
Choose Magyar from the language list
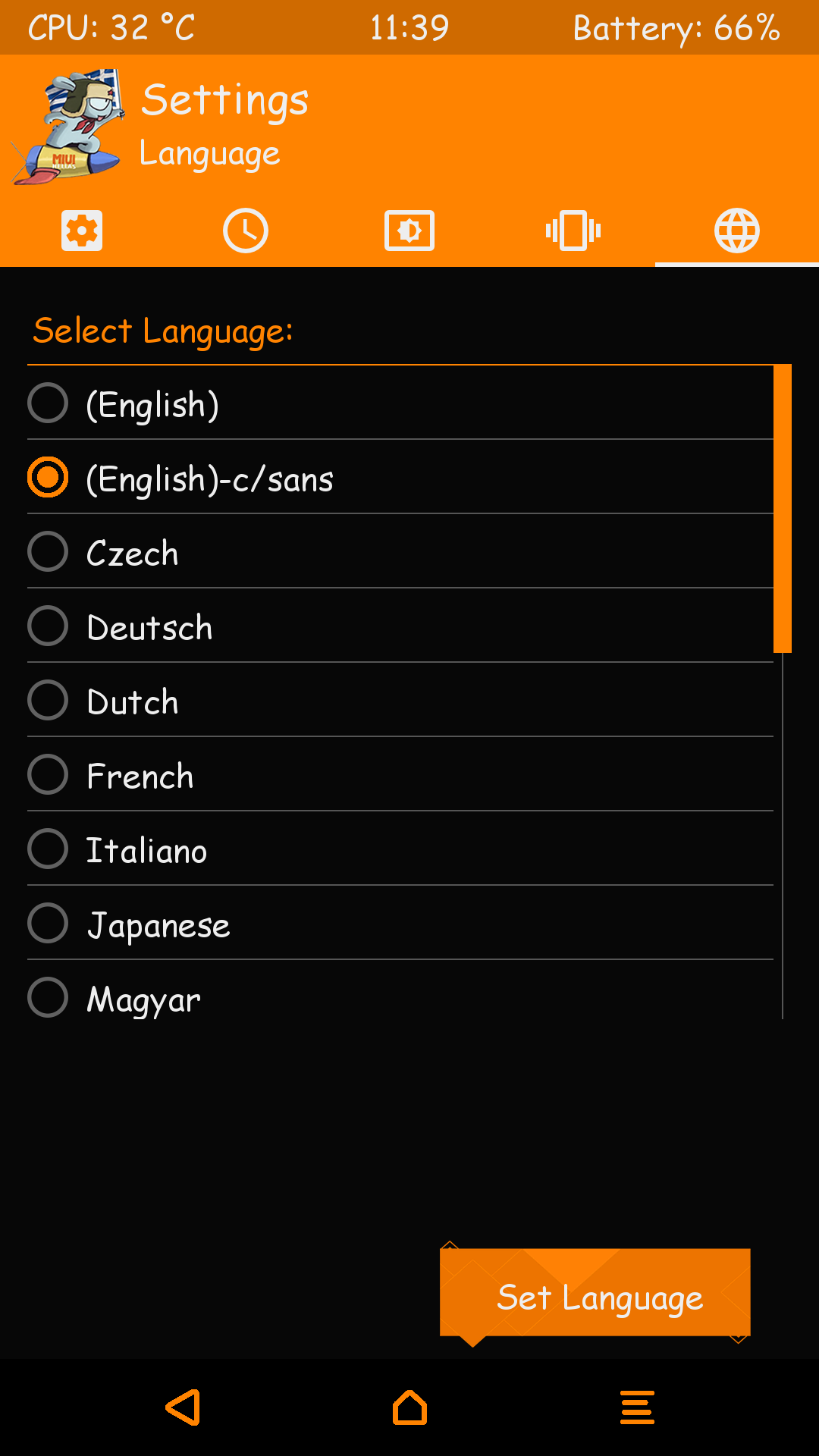[x=48, y=997]
